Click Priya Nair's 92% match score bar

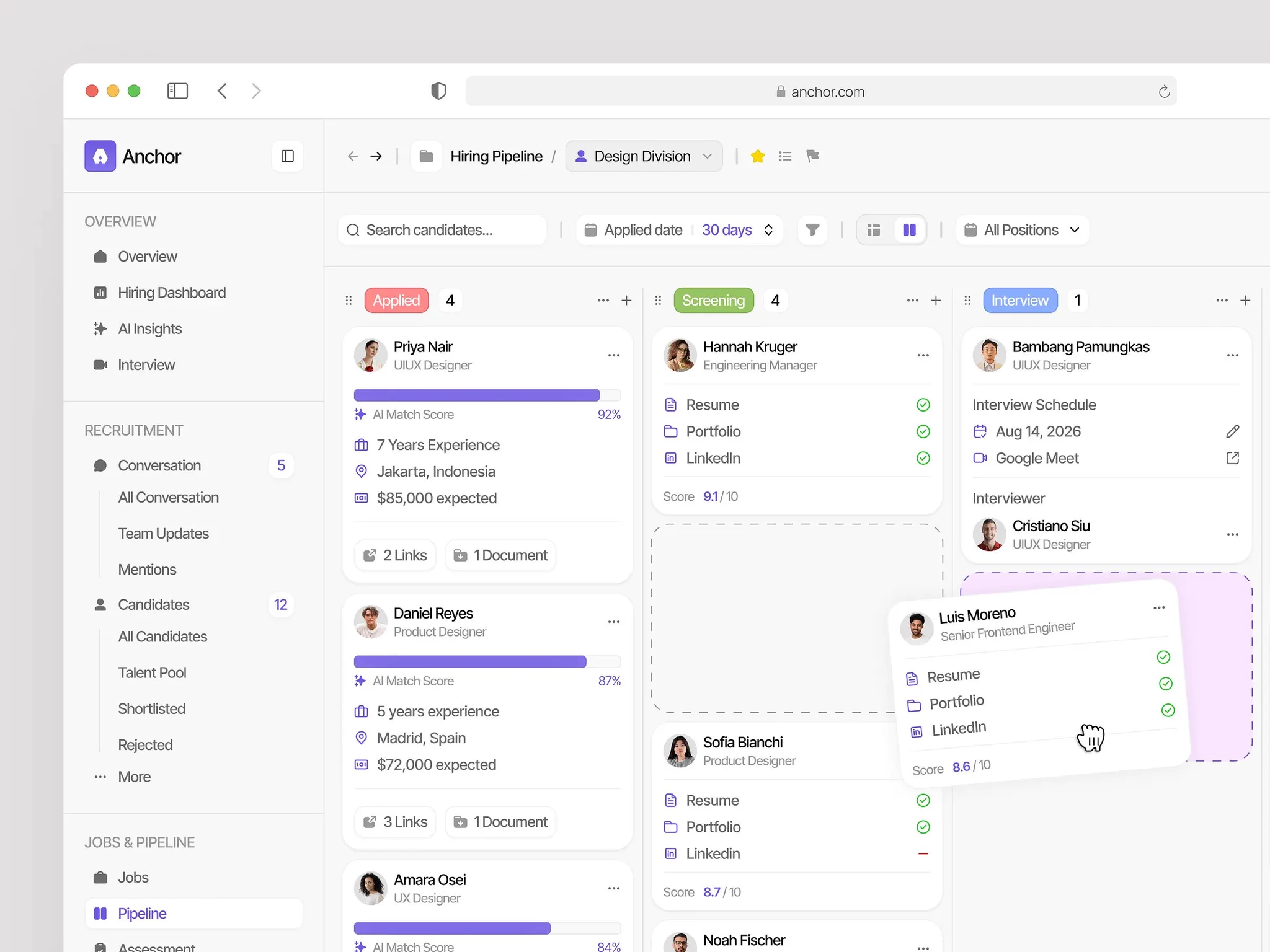[487, 395]
